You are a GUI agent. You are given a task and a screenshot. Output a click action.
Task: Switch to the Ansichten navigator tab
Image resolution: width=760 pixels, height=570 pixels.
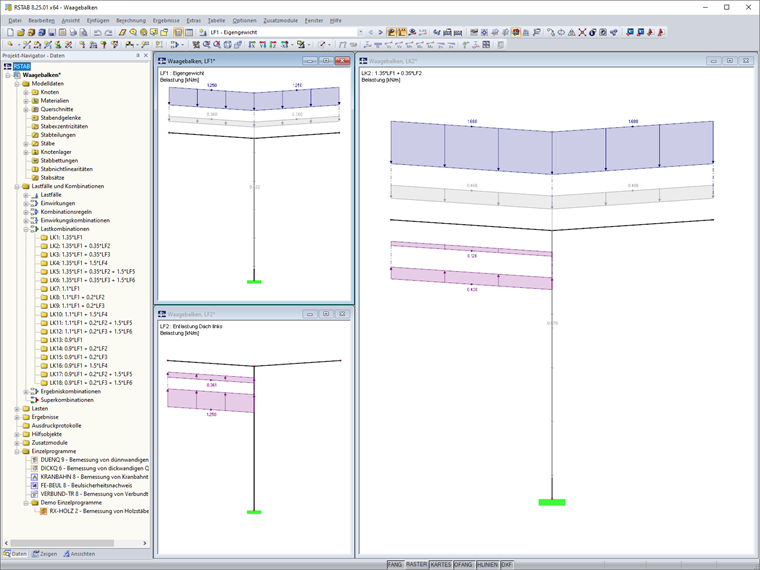[x=79, y=554]
